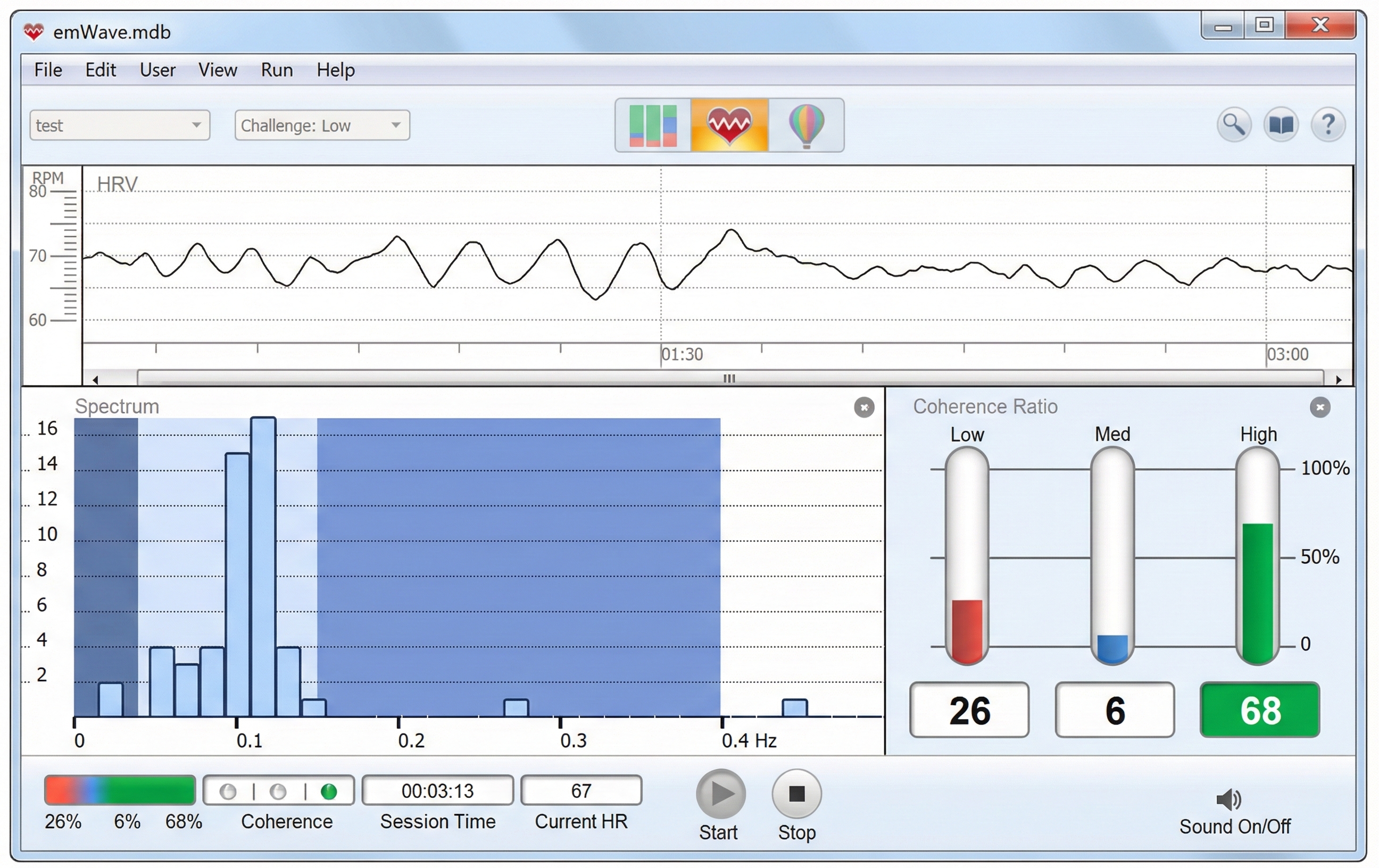Image resolution: width=1379 pixels, height=868 pixels.
Task: Close the Spectrum panel
Action: click(863, 407)
